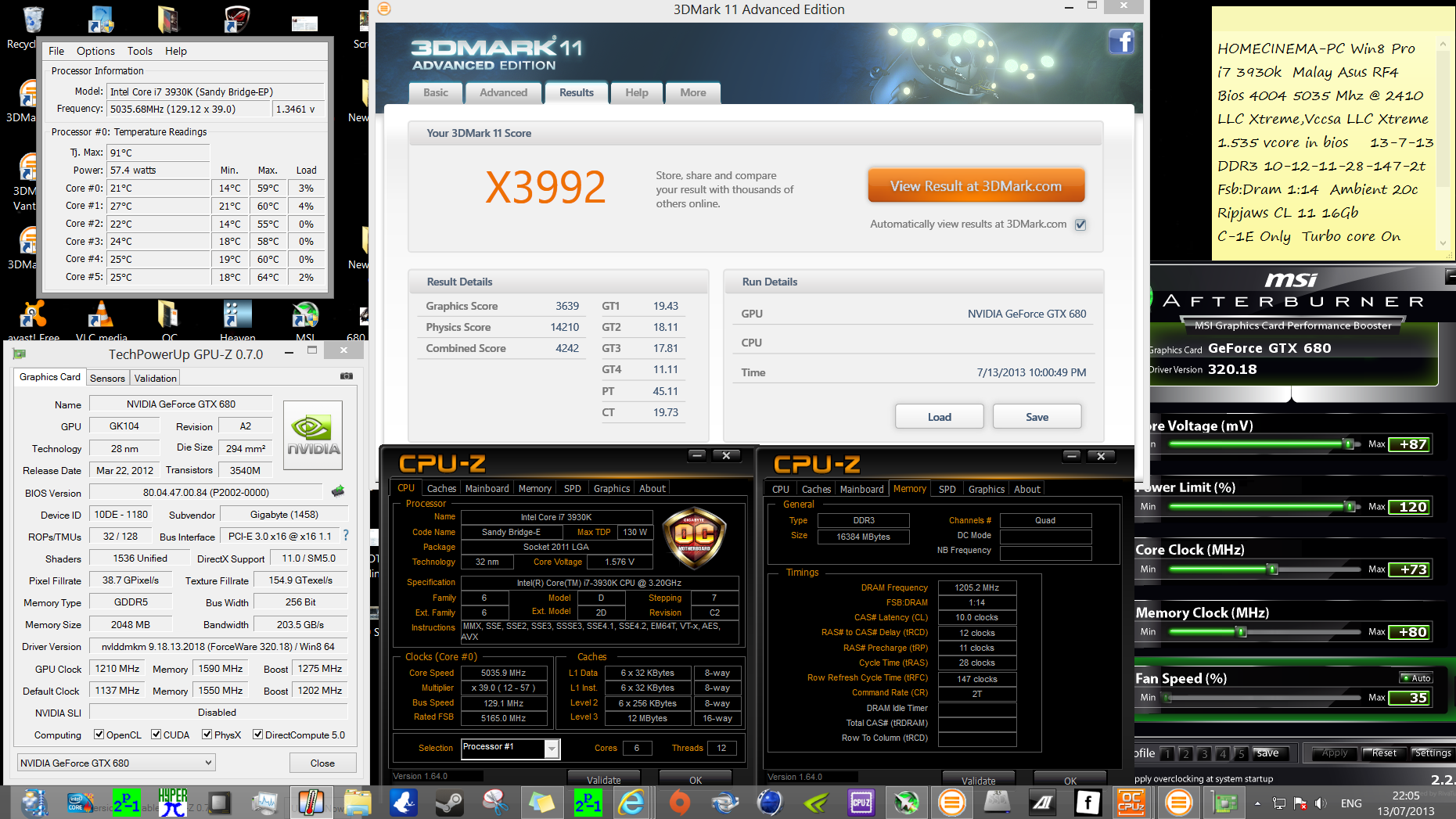Toggle CUDA checkbox in GPU-Z
This screenshot has height=819, width=1456.
(156, 735)
